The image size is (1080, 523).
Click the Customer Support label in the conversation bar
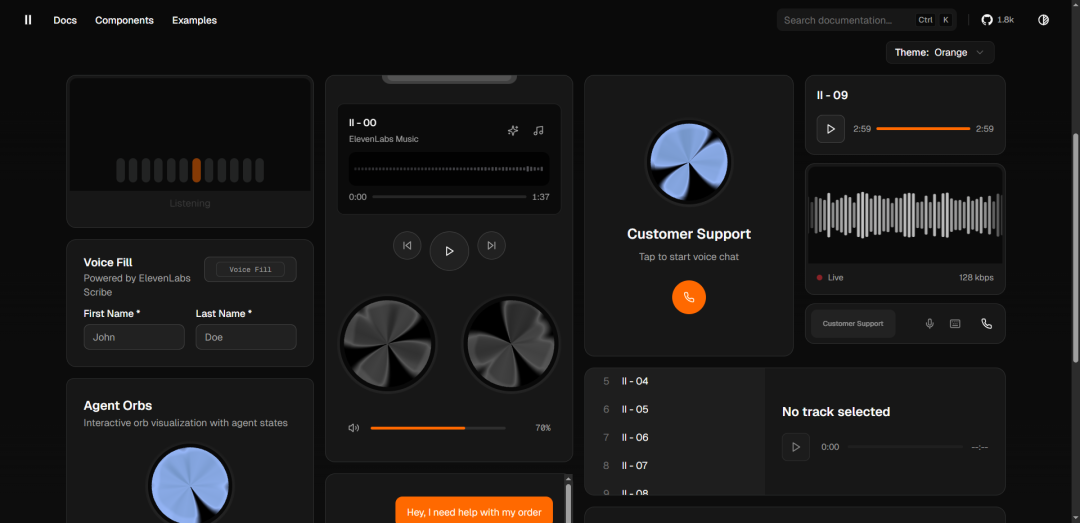(853, 324)
